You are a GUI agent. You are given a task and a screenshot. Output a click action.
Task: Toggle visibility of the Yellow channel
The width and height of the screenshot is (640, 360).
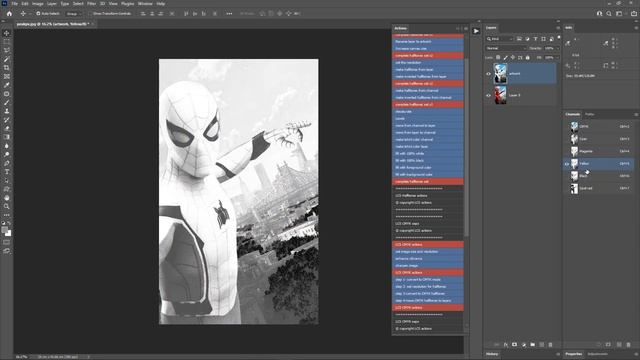(567, 164)
